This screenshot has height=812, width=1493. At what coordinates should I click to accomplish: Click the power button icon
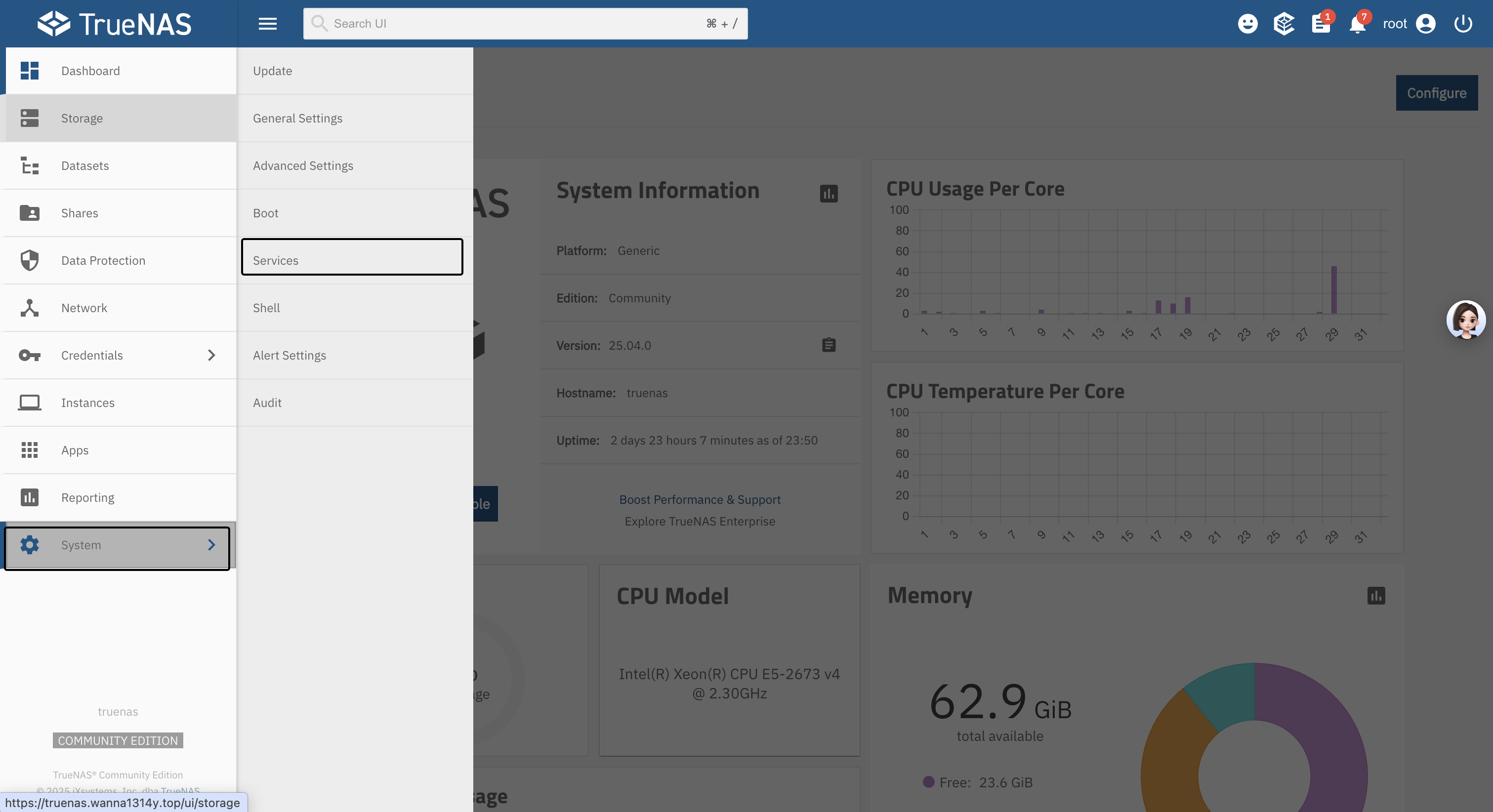(x=1463, y=24)
